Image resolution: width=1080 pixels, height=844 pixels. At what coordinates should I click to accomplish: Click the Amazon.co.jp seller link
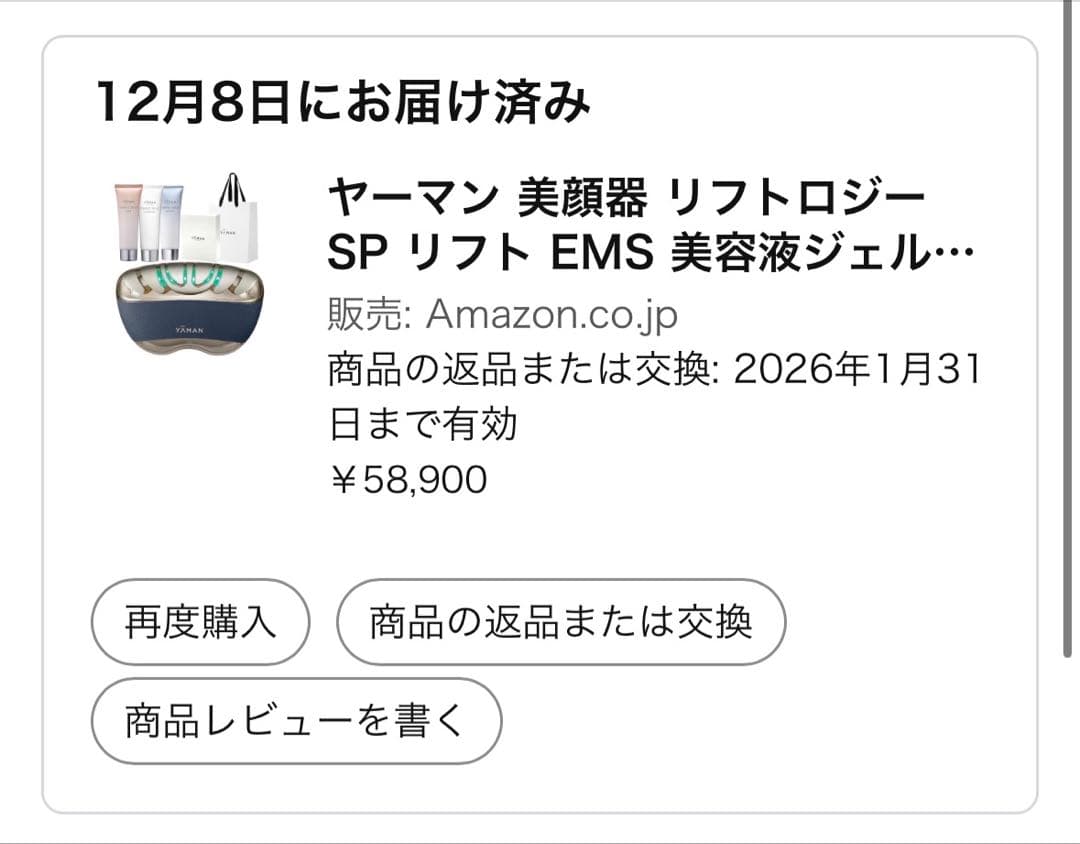tap(550, 313)
